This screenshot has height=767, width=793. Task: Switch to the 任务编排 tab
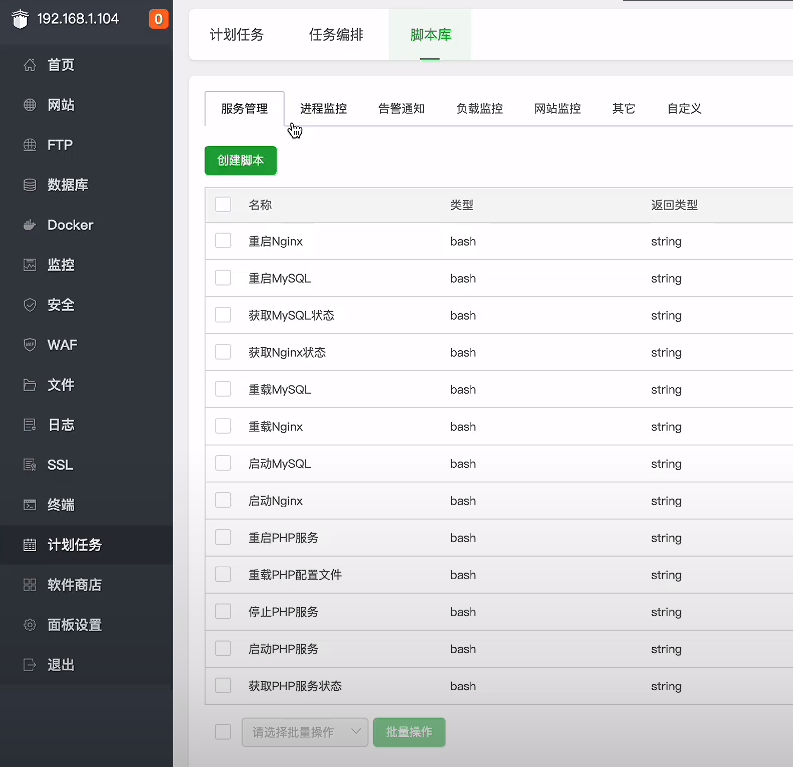tap(336, 35)
